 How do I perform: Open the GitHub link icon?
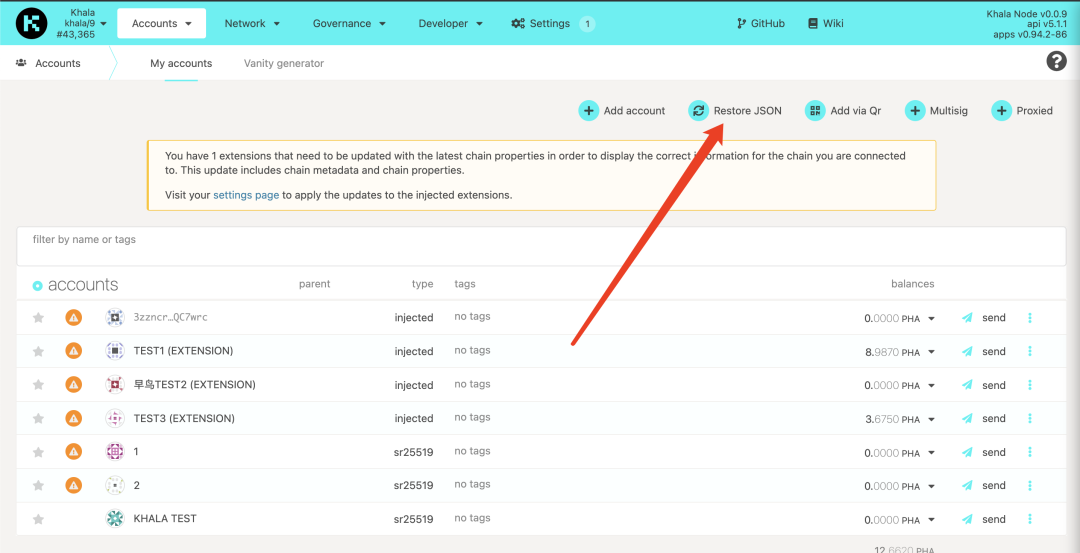tap(741, 24)
